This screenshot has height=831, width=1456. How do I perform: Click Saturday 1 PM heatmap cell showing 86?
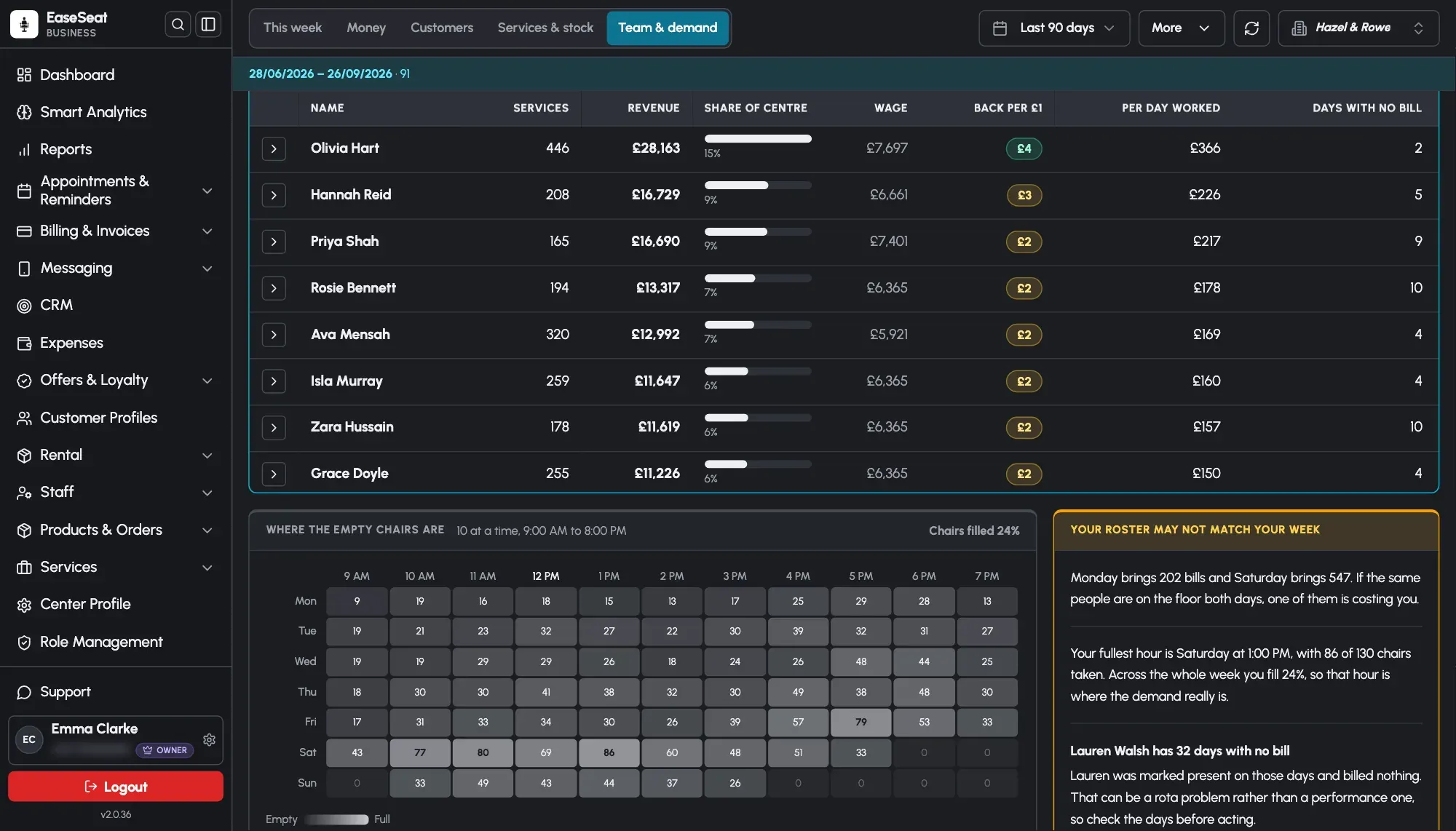click(x=609, y=752)
